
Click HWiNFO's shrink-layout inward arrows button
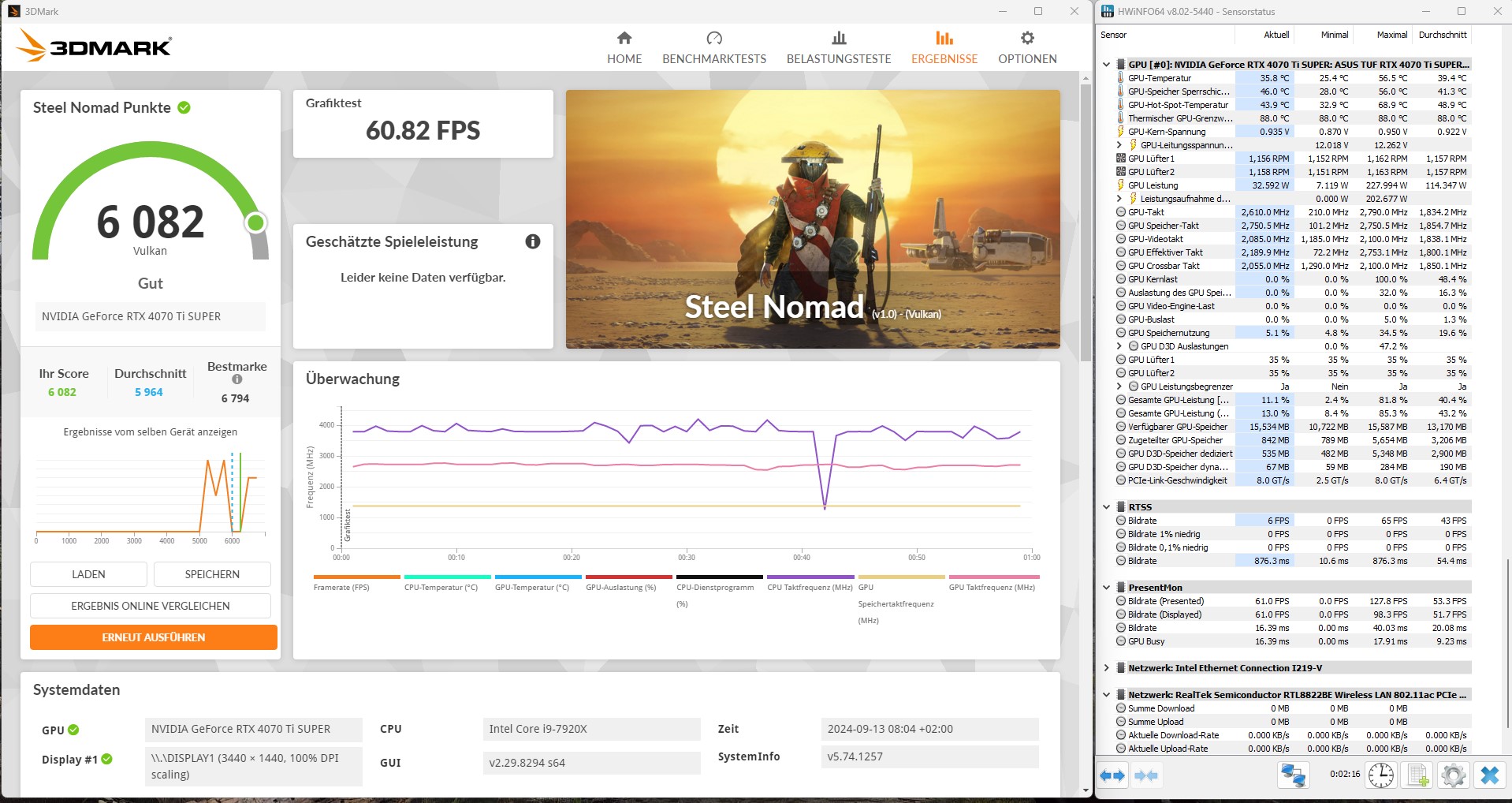pos(1146,775)
